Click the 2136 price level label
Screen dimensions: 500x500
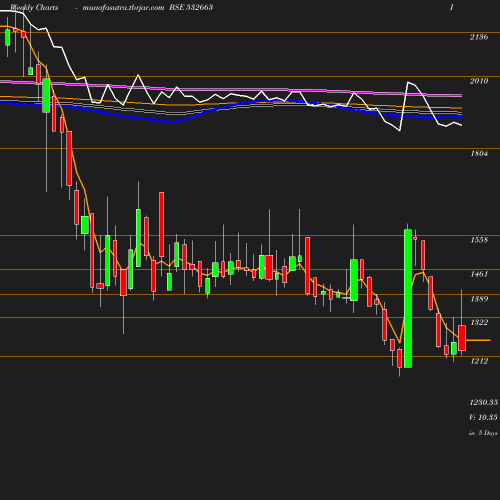[x=479, y=37]
